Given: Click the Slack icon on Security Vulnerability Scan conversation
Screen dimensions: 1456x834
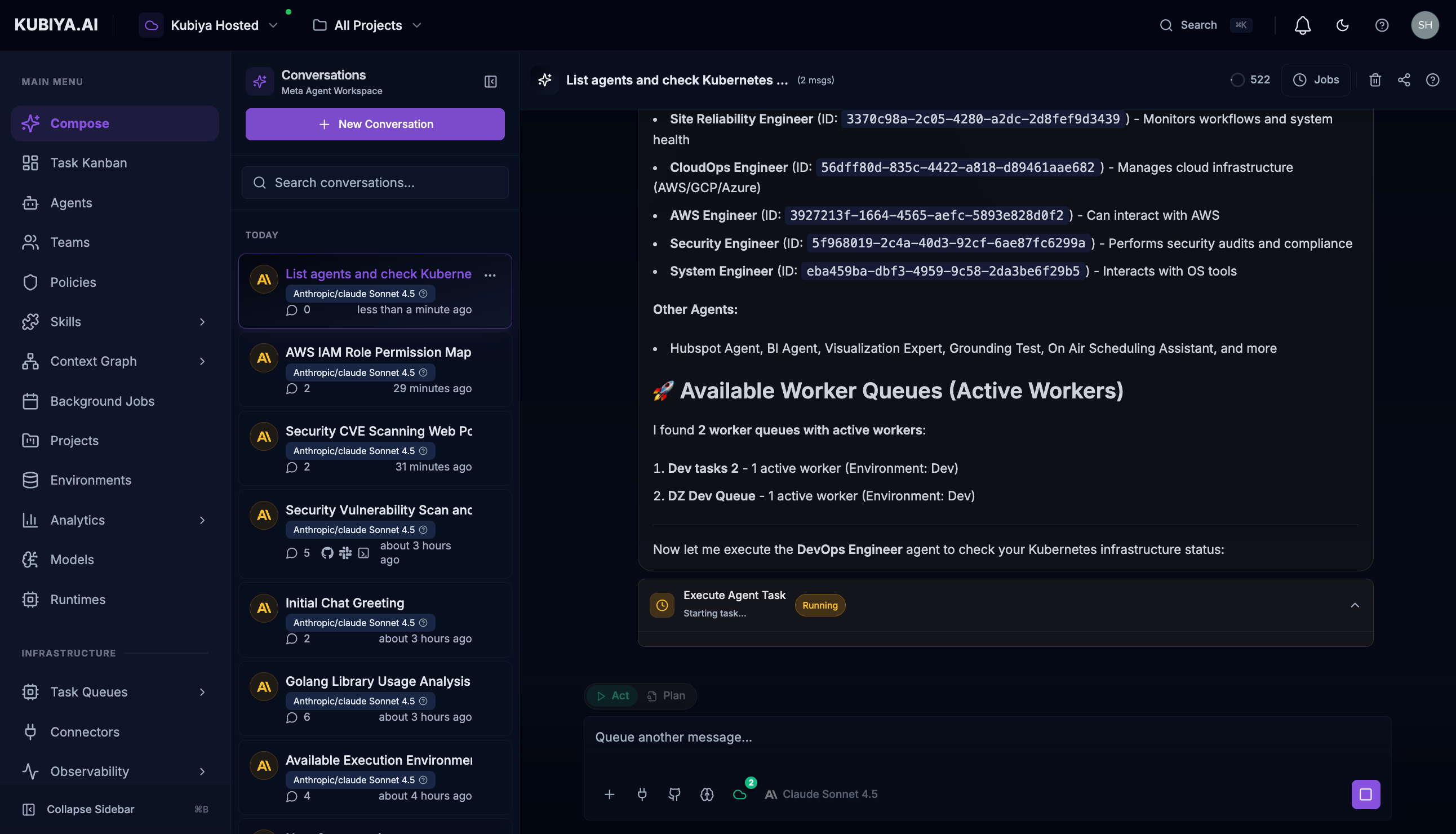Looking at the screenshot, I should (345, 553).
